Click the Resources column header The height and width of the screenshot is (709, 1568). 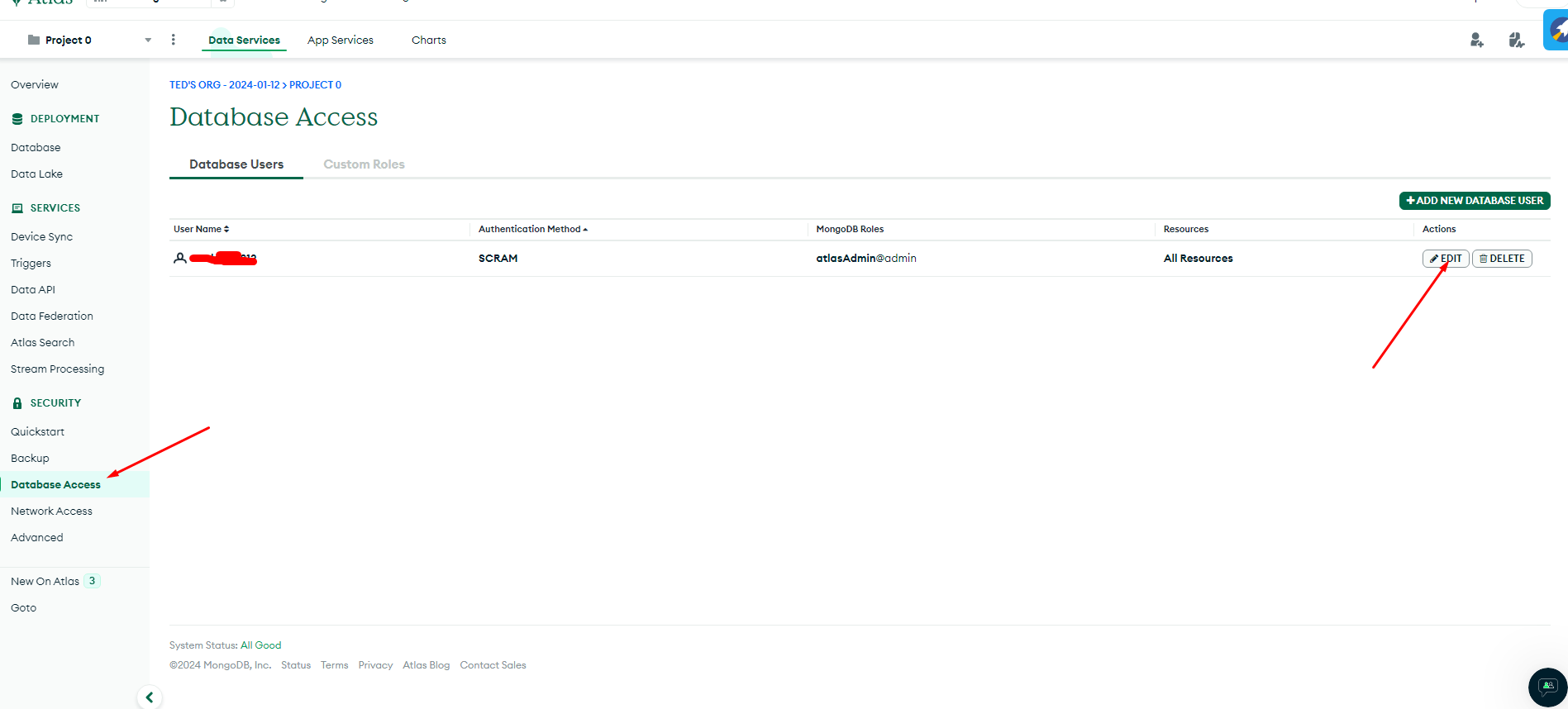[1185, 229]
